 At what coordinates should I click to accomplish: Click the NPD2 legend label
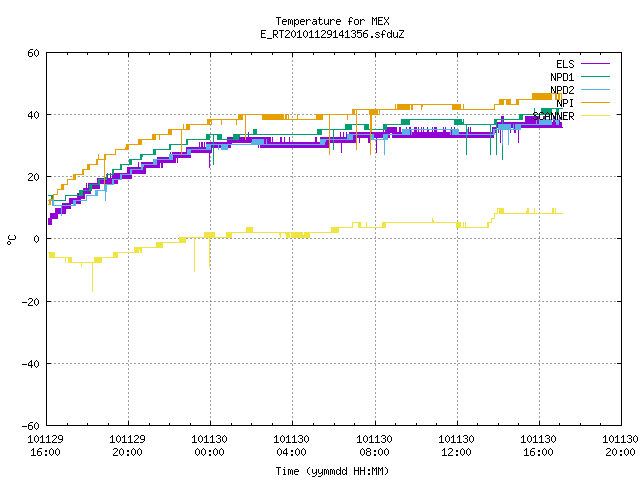coord(562,90)
